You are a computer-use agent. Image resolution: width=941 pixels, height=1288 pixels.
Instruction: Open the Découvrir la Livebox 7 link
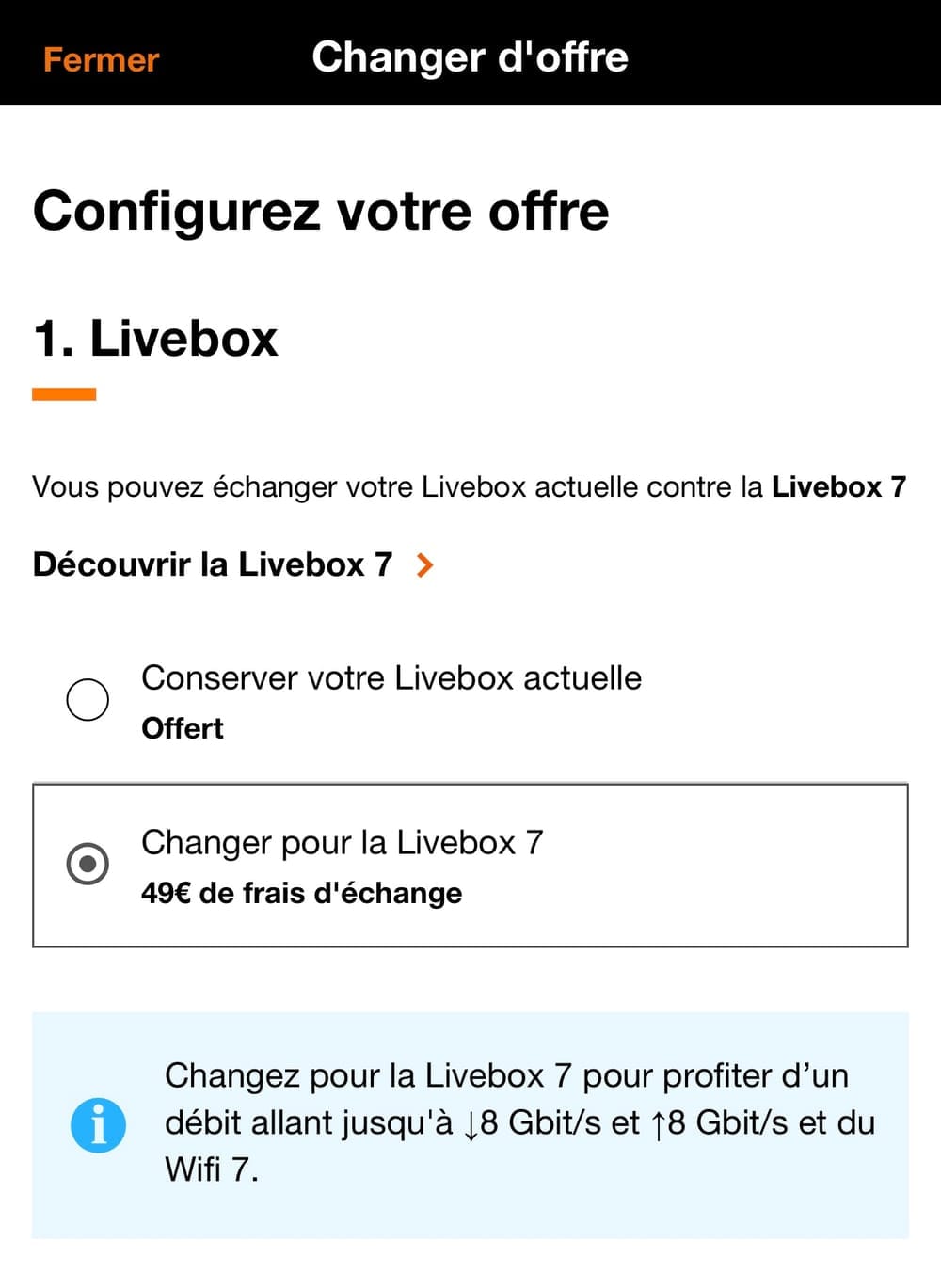coord(213,564)
